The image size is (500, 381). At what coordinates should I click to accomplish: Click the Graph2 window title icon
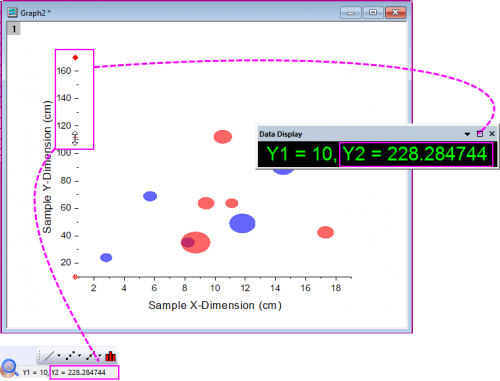pyautogui.click(x=13, y=13)
